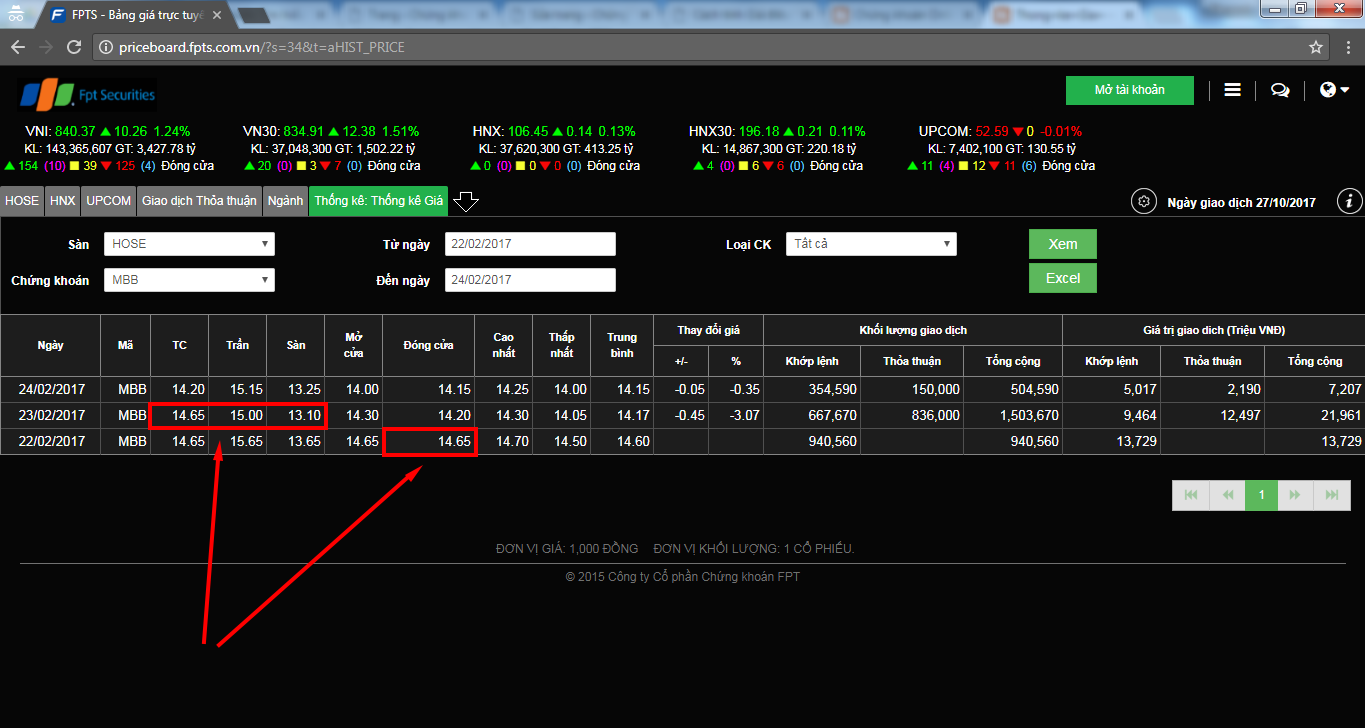Click the VNI index value 840.37
Screen dimensions: 1365x728
75,131
